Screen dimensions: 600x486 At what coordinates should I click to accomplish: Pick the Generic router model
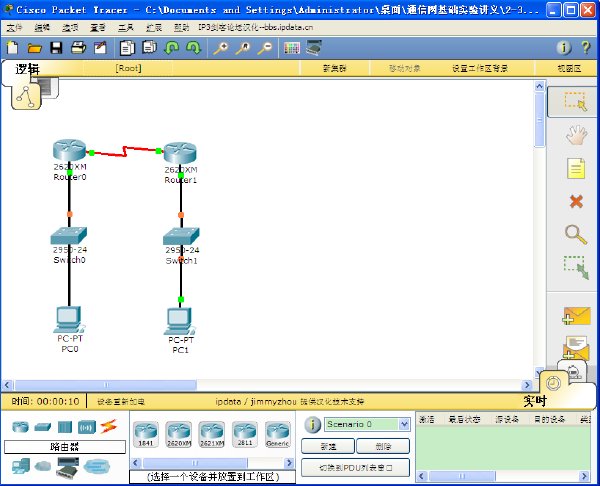[278, 434]
